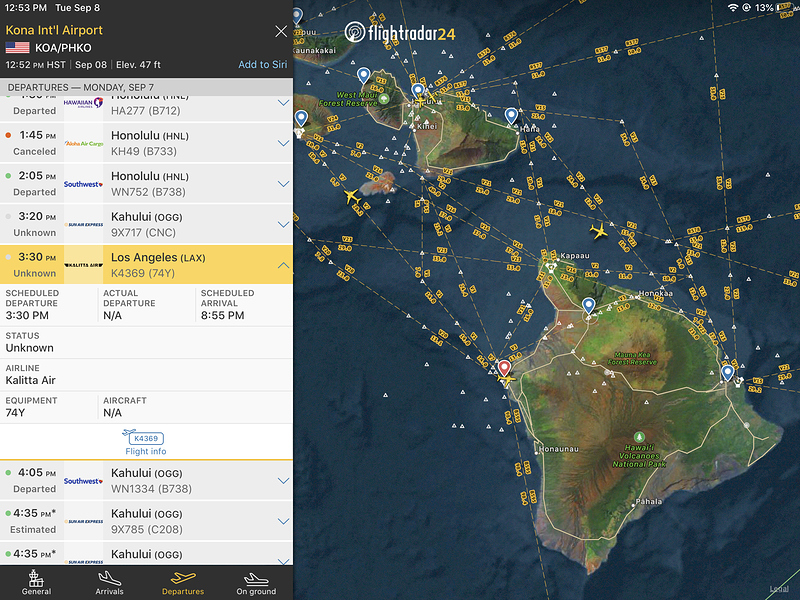This screenshot has height=600, width=800.
Task: Select the blue pin on Lanai
Action: click(302, 118)
